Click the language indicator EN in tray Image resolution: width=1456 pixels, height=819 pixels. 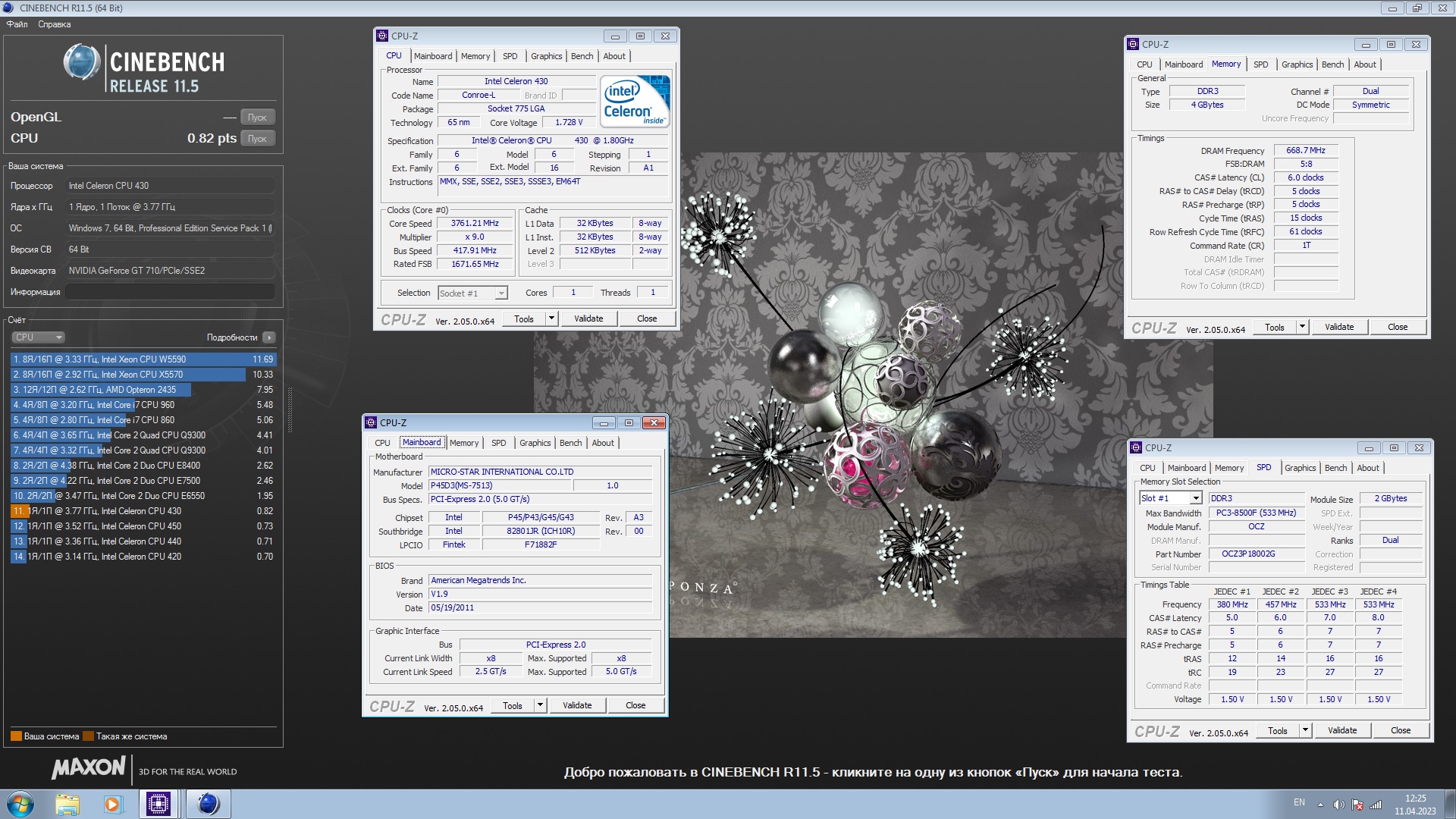1299,802
